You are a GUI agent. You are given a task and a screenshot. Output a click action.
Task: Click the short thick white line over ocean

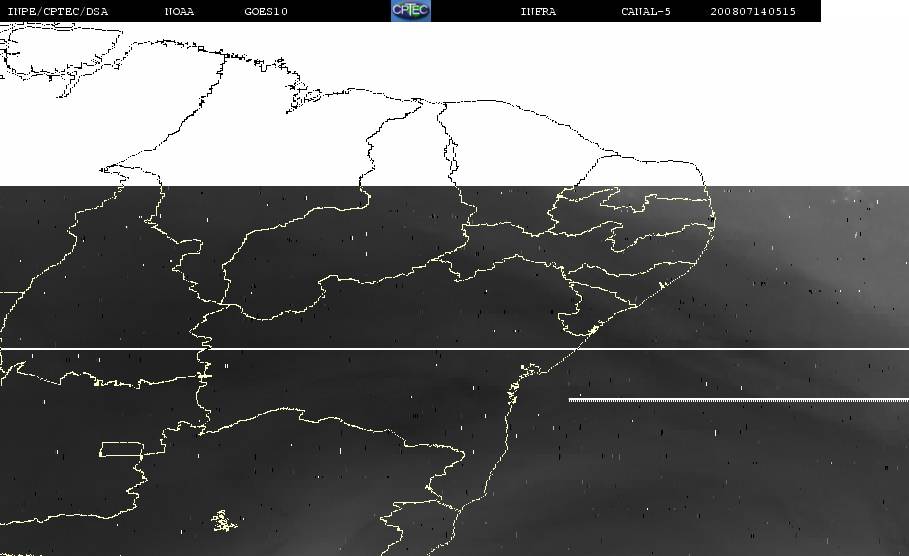738,400
